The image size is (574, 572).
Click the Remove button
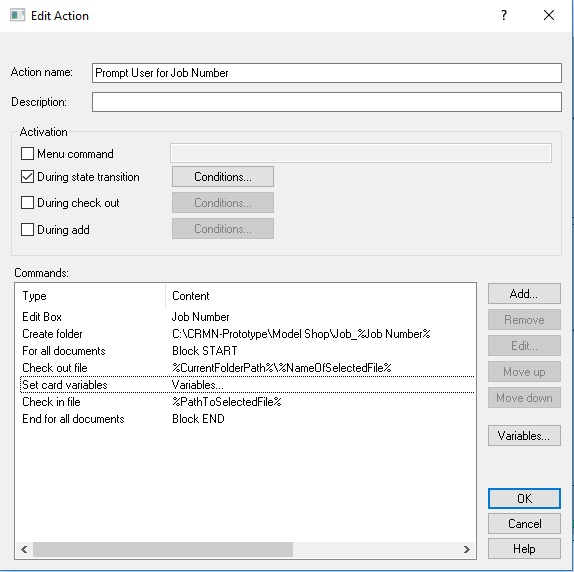pyautogui.click(x=524, y=319)
